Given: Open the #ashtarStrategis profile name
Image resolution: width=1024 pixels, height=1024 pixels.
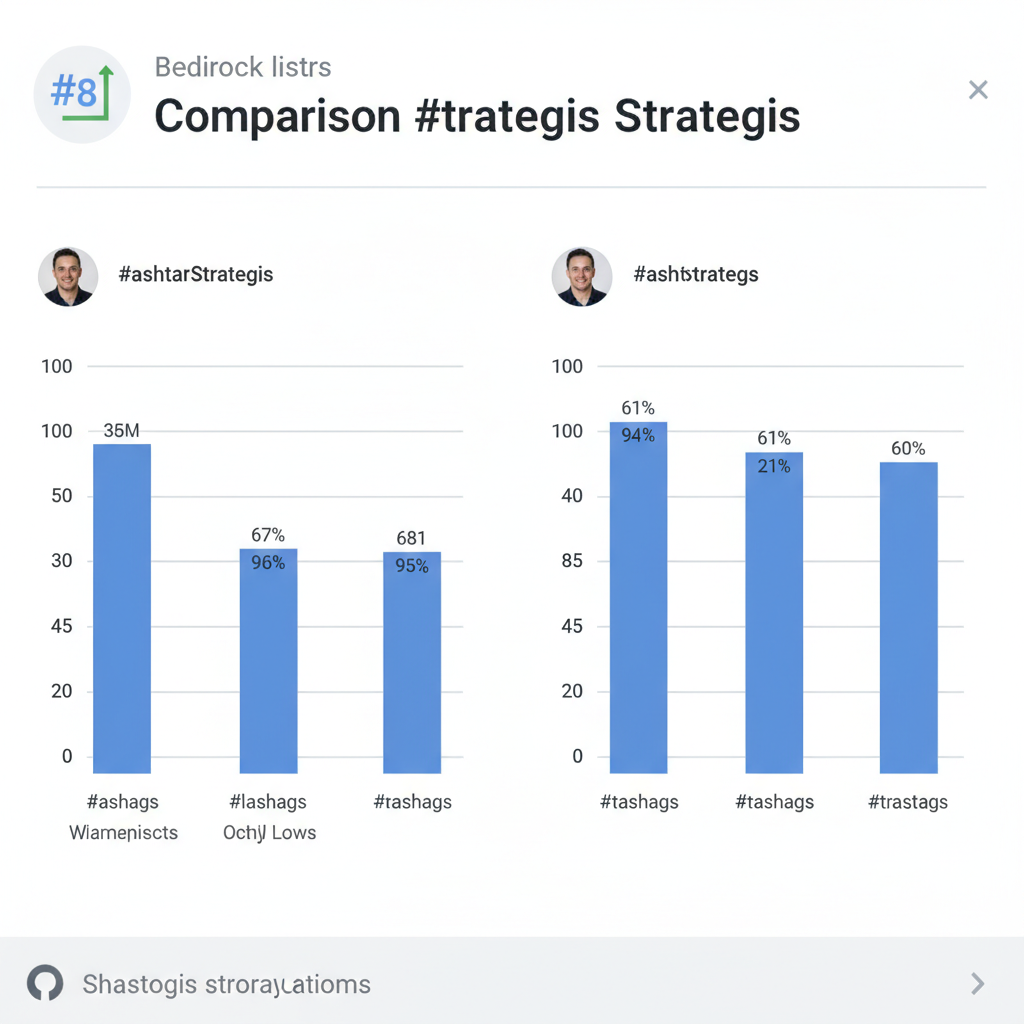Looking at the screenshot, I should 195,274.
